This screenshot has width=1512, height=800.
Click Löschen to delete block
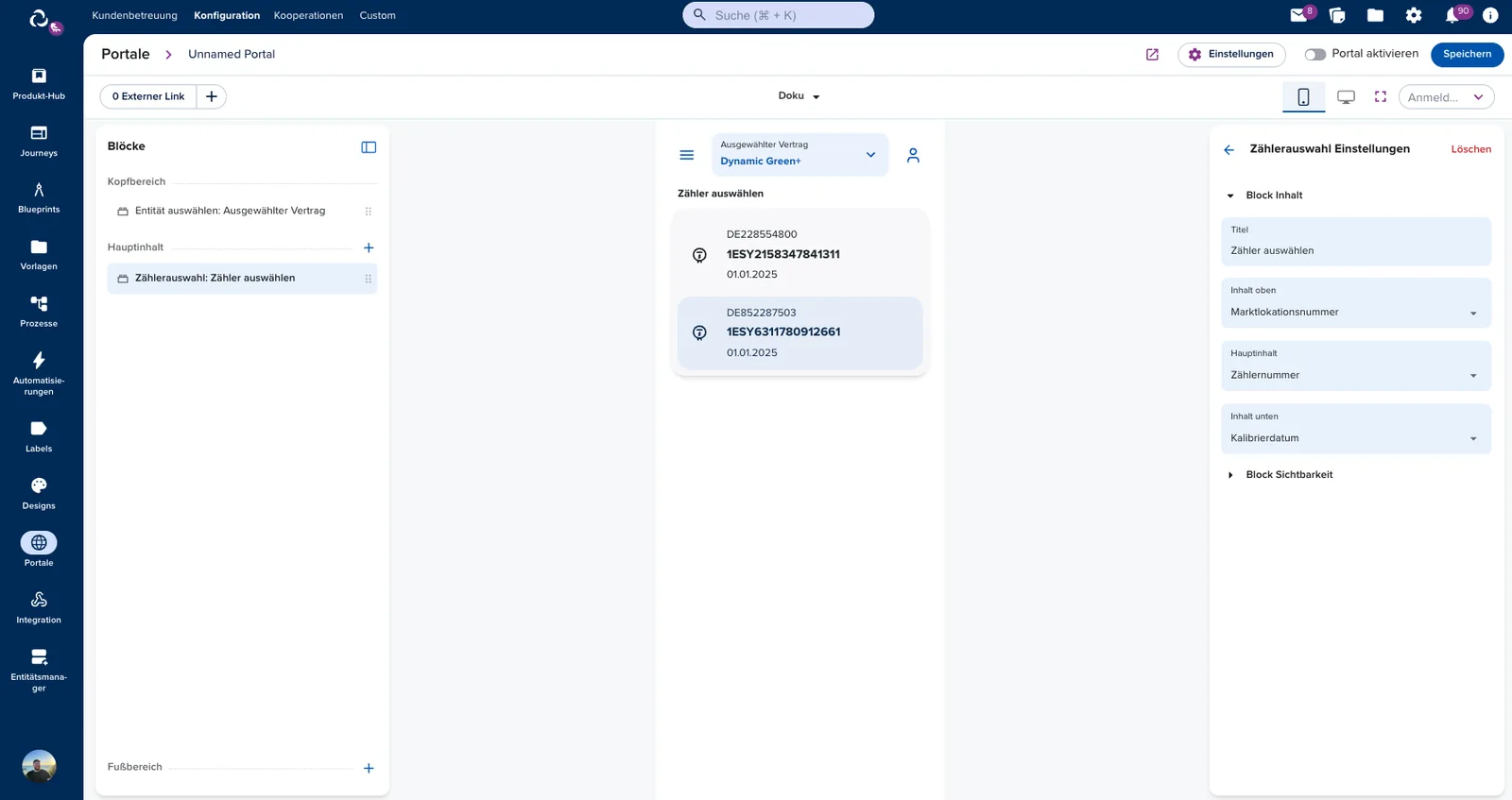click(1471, 149)
